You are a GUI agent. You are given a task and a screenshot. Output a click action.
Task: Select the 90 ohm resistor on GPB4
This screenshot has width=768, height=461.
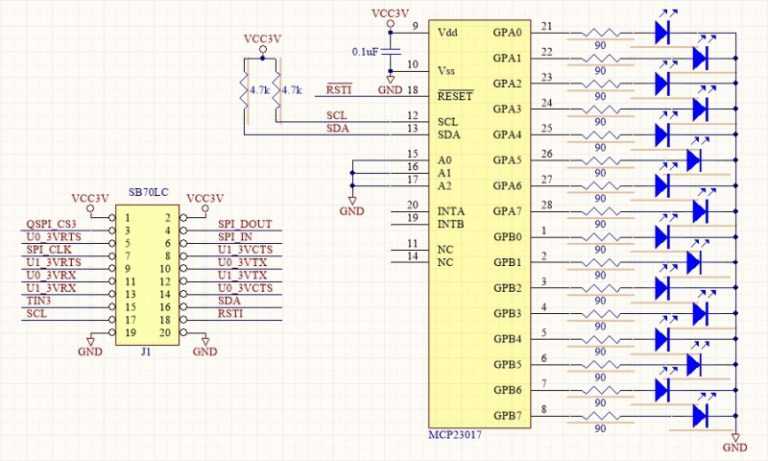600,339
